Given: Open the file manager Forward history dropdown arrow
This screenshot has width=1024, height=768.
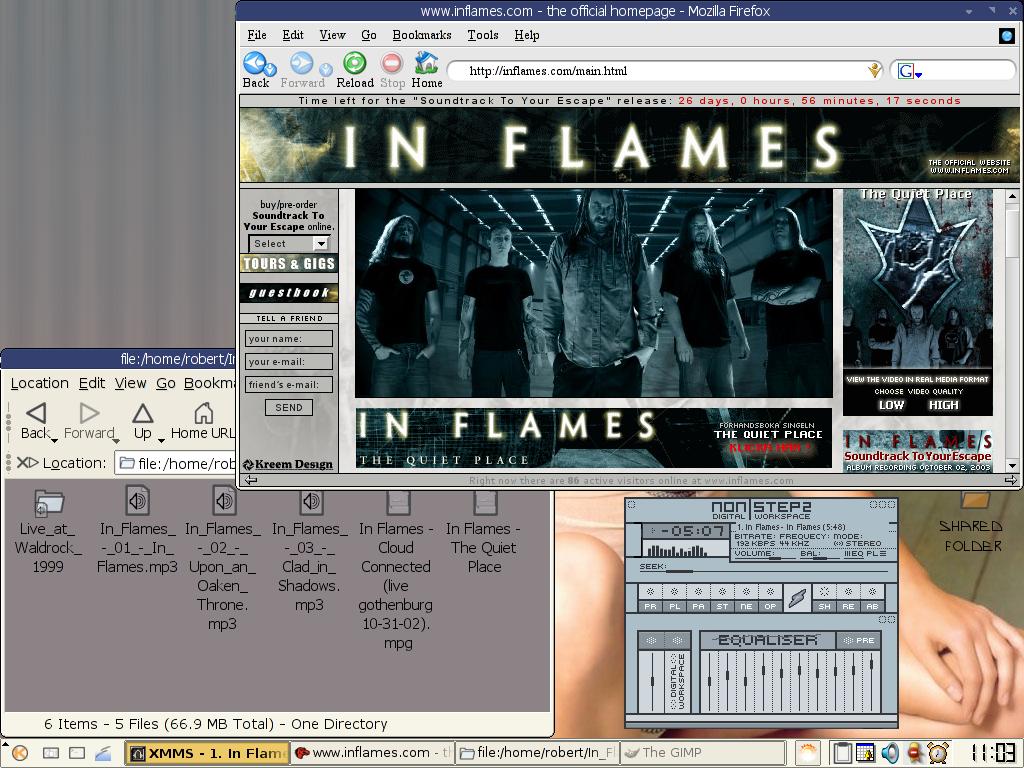Looking at the screenshot, I should [x=116, y=441].
